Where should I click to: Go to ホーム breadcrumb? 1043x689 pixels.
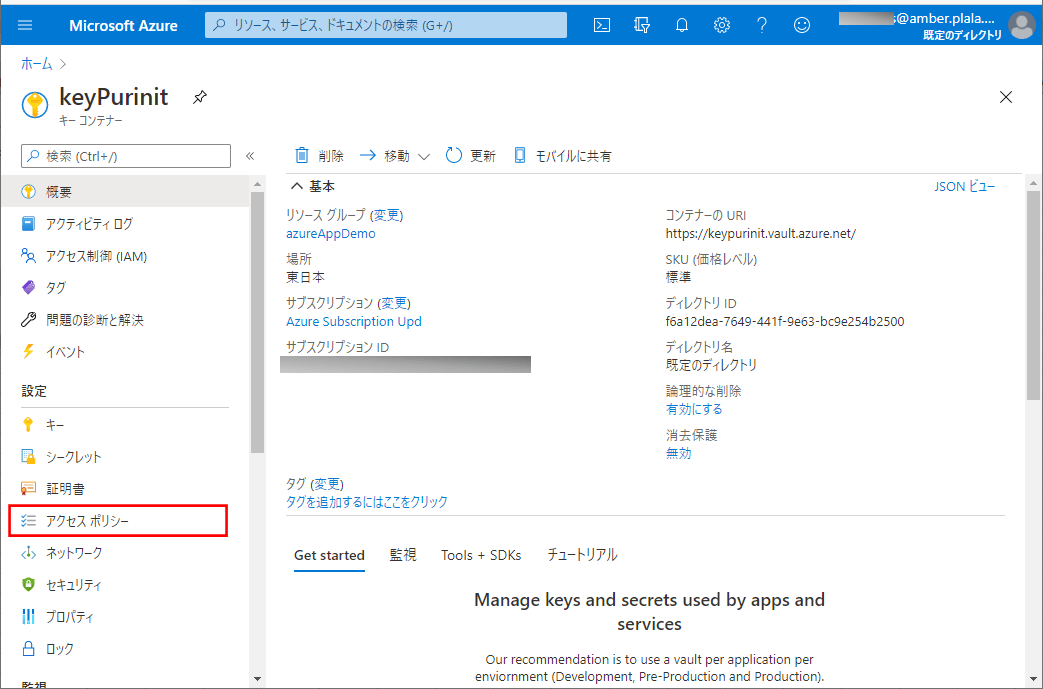click(x=37, y=64)
